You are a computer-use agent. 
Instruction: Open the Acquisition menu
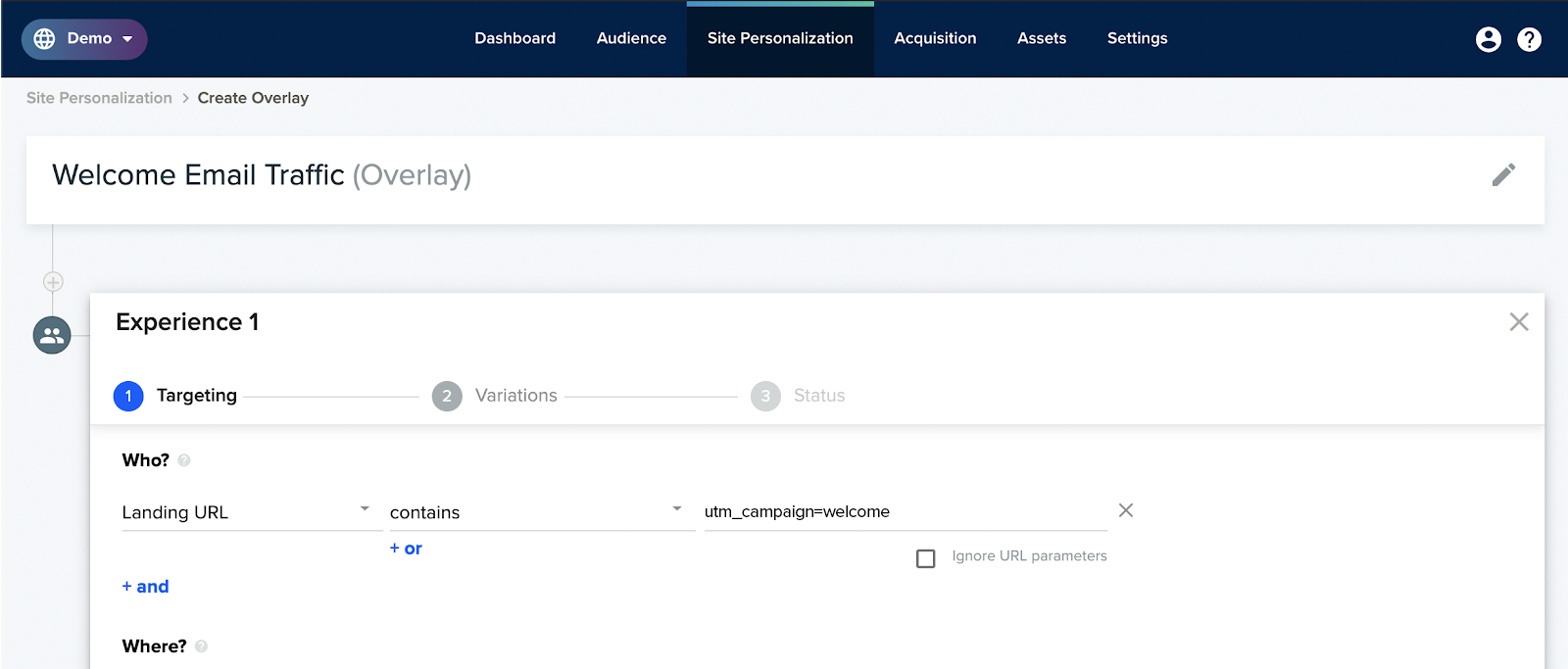pos(935,38)
